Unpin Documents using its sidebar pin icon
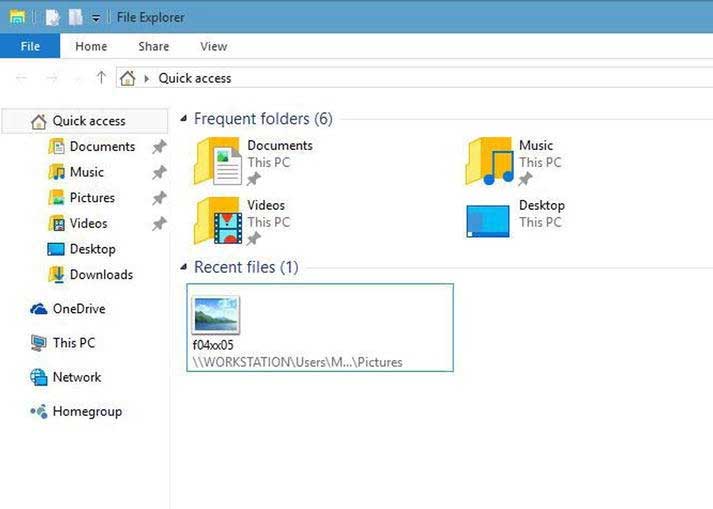The height and width of the screenshot is (509, 713). click(158, 147)
